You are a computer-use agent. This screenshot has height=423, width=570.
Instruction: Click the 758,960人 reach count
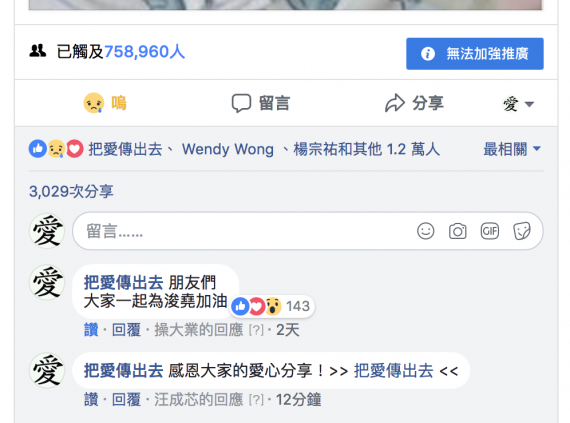point(144,52)
